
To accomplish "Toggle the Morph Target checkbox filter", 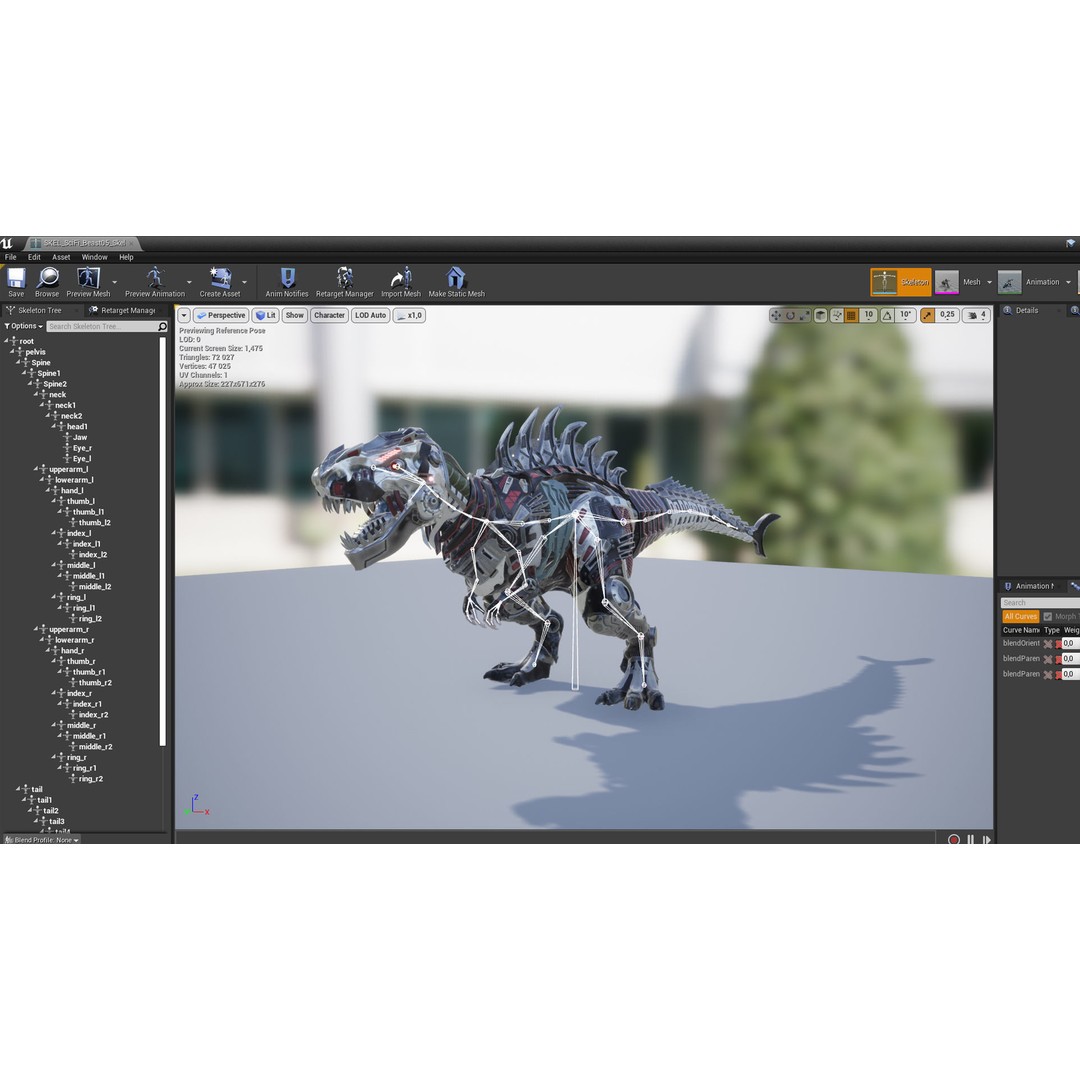I will point(1048,616).
